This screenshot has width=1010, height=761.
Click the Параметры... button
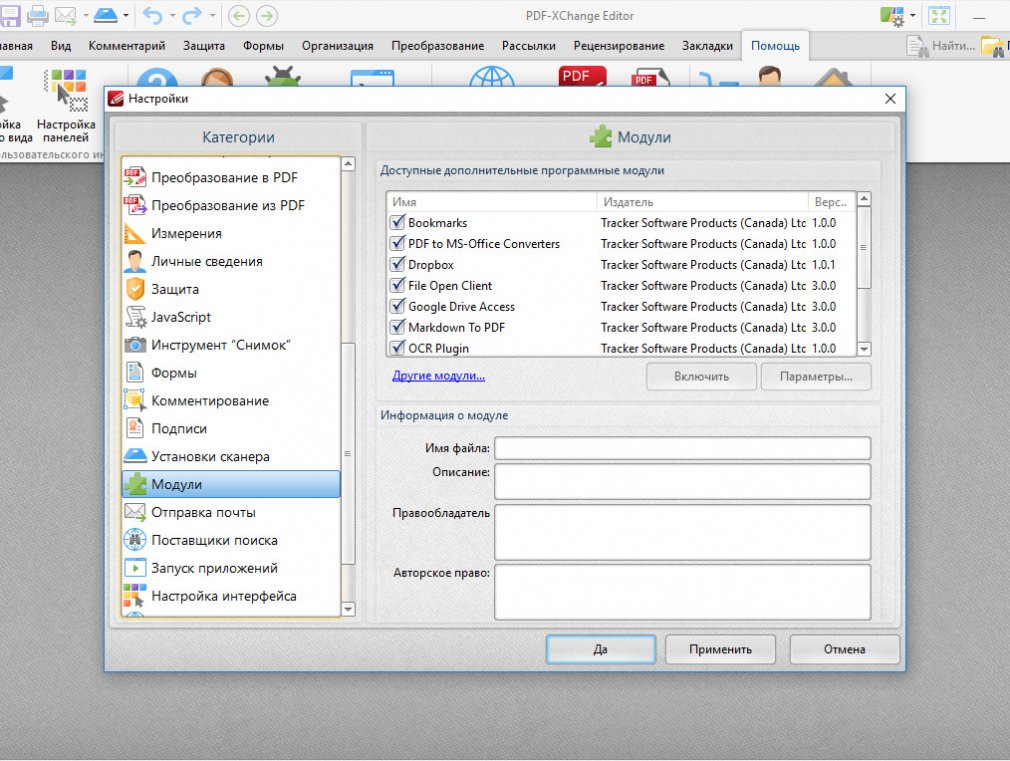[x=816, y=376]
